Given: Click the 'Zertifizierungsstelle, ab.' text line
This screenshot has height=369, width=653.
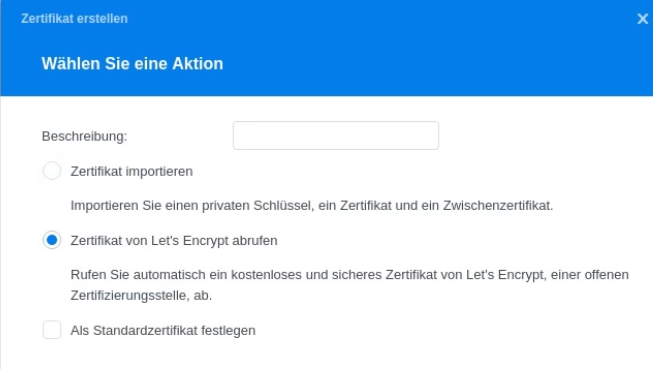Looking at the screenshot, I should pos(141,295).
